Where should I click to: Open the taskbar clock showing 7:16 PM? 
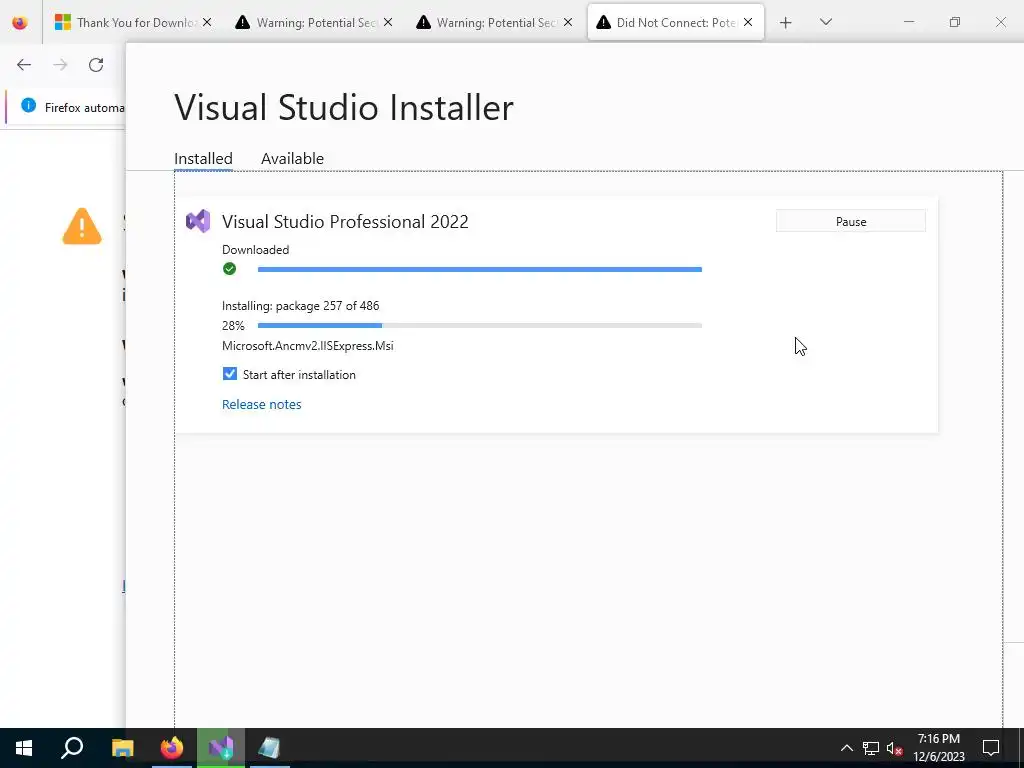coord(938,748)
